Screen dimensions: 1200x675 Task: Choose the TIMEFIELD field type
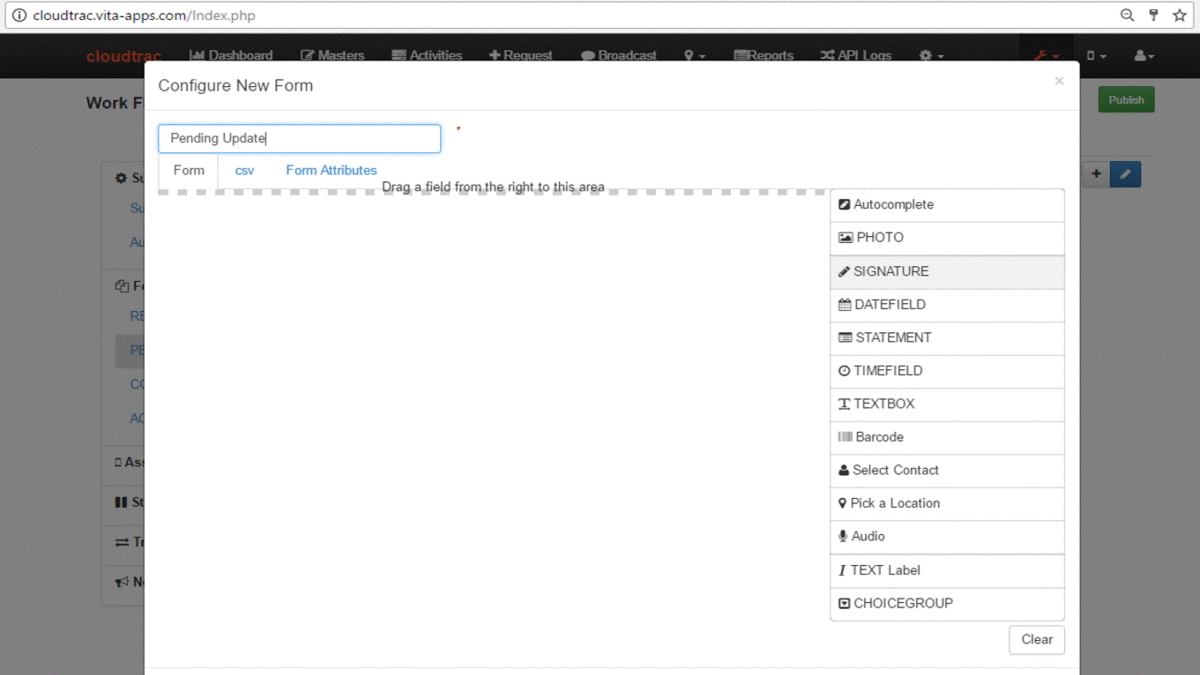[947, 371]
